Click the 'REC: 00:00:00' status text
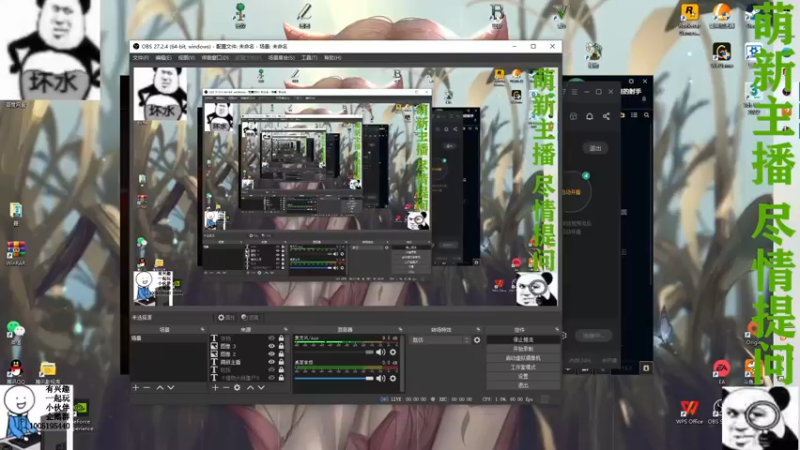The image size is (800, 450). pos(455,399)
